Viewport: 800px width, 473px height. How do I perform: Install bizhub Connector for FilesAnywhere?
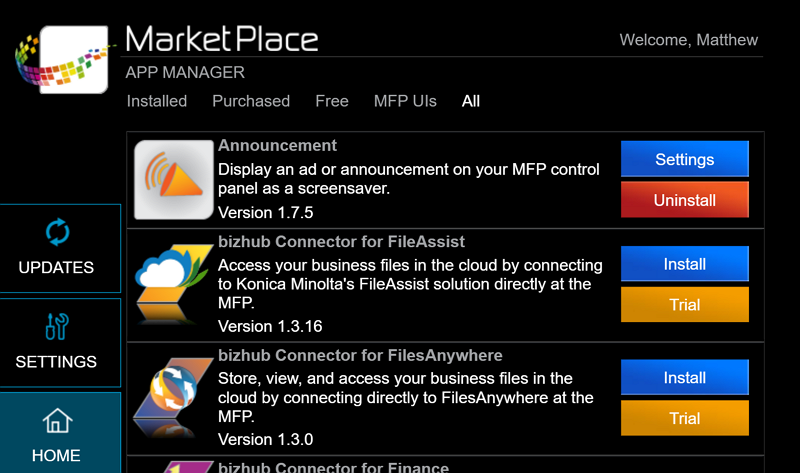pos(685,377)
